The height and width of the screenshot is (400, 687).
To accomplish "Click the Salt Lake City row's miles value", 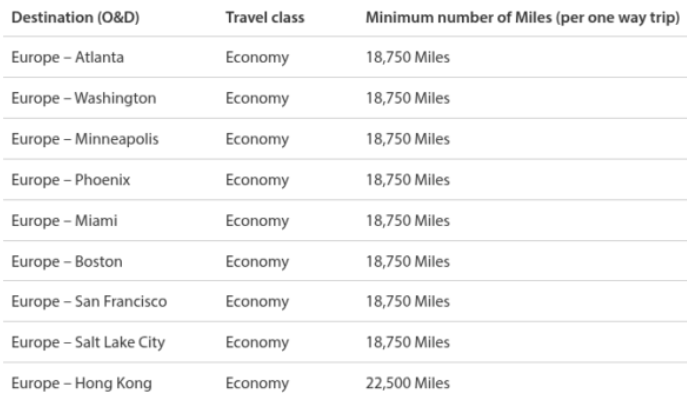I will [x=408, y=343].
